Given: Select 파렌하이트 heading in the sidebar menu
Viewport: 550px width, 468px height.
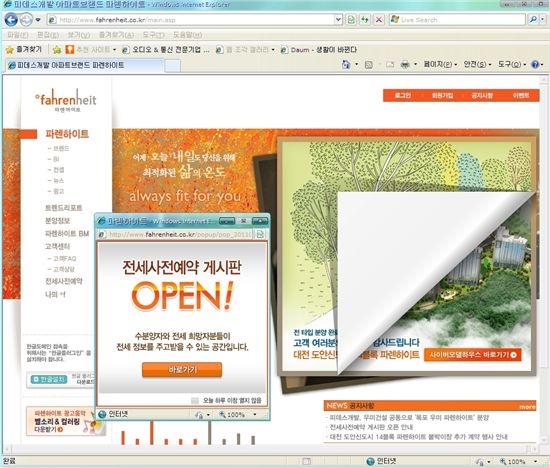Looking at the screenshot, I should tap(67, 134).
